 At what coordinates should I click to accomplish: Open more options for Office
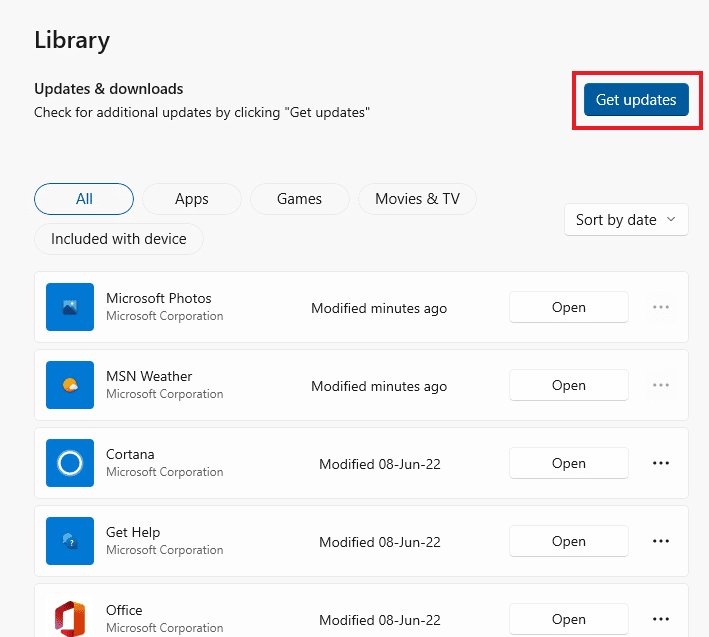pyautogui.click(x=660, y=619)
